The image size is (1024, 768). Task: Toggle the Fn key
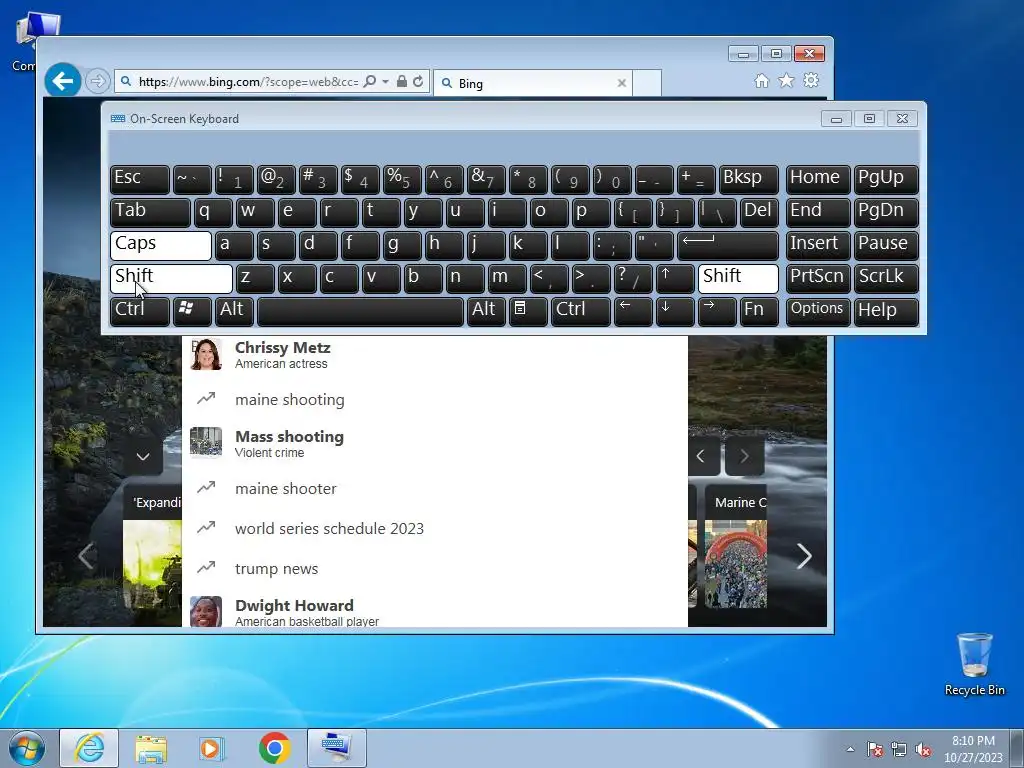coord(758,312)
